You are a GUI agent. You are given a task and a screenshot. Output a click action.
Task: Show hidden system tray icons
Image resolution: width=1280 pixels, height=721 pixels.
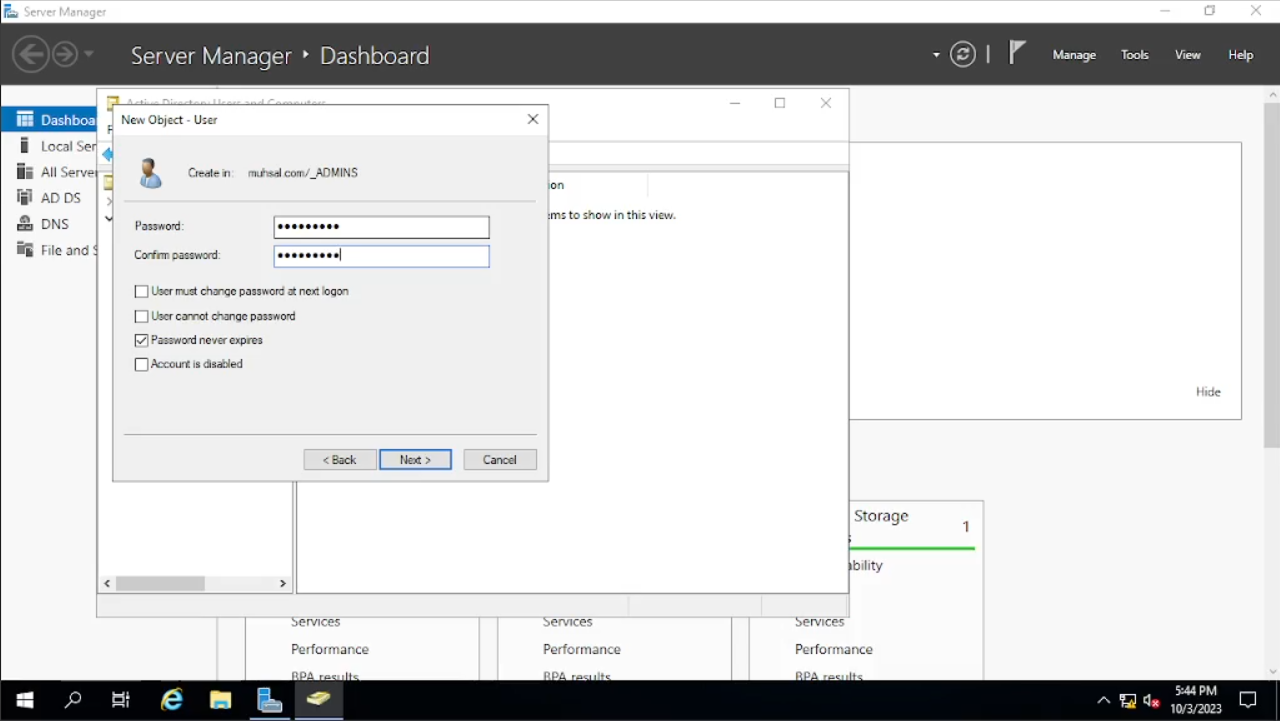click(x=1103, y=700)
